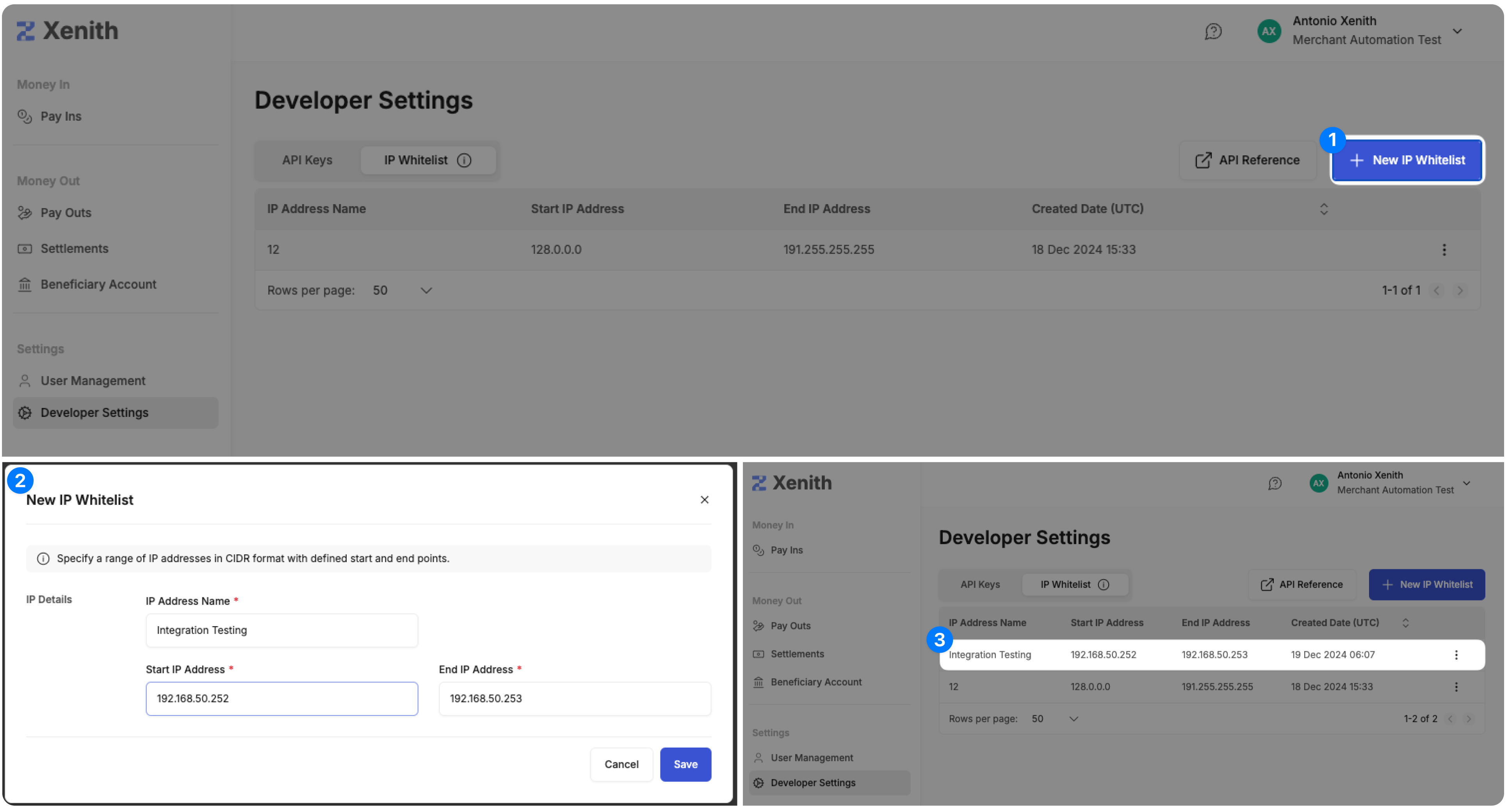Close the New IP Whitelist dialog
1508x812 pixels.
coord(704,499)
